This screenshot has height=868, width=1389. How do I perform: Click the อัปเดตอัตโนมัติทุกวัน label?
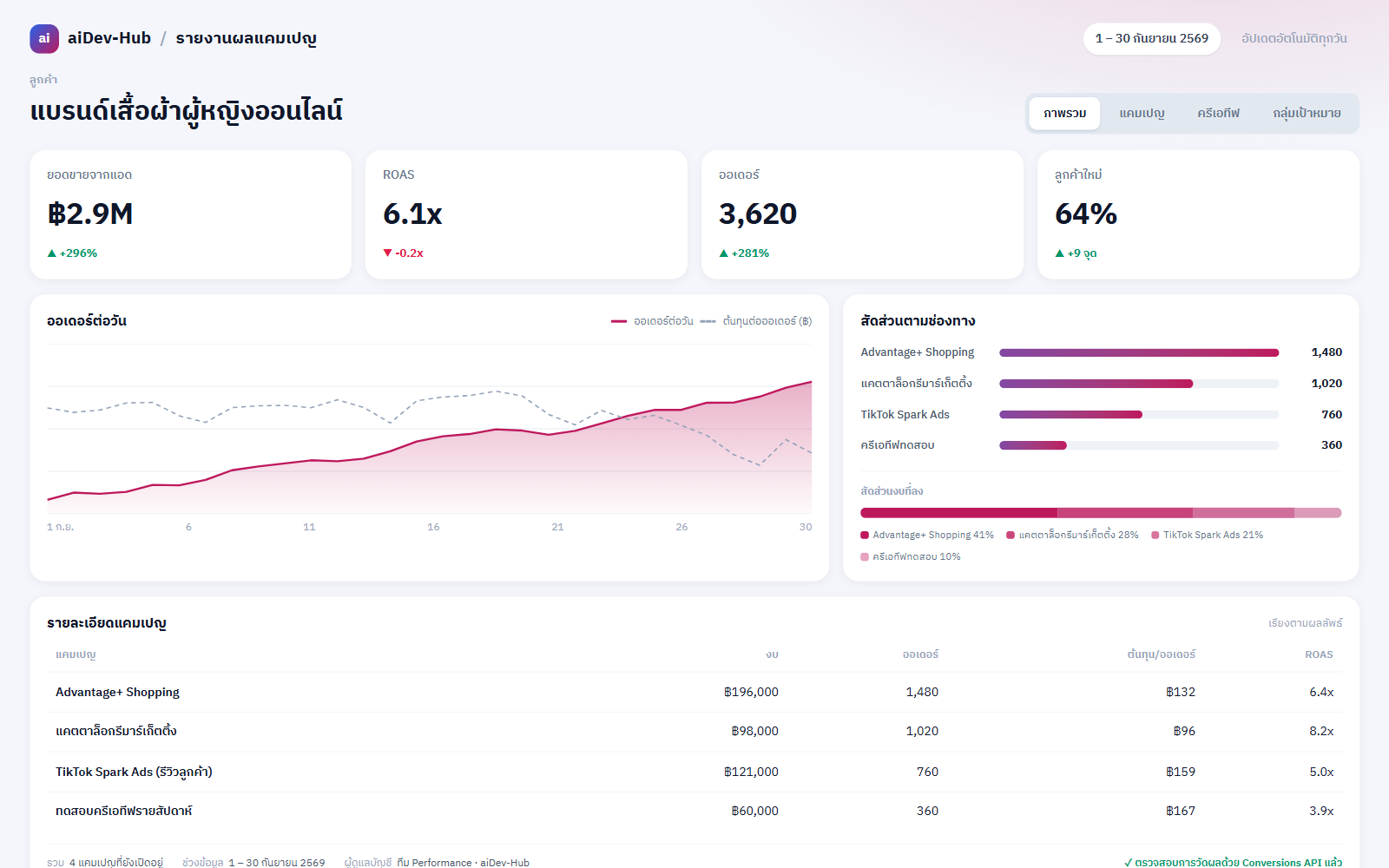[x=1294, y=38]
